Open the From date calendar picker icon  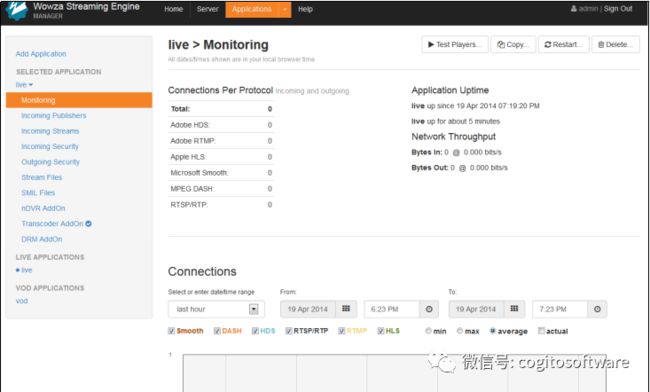(346, 309)
